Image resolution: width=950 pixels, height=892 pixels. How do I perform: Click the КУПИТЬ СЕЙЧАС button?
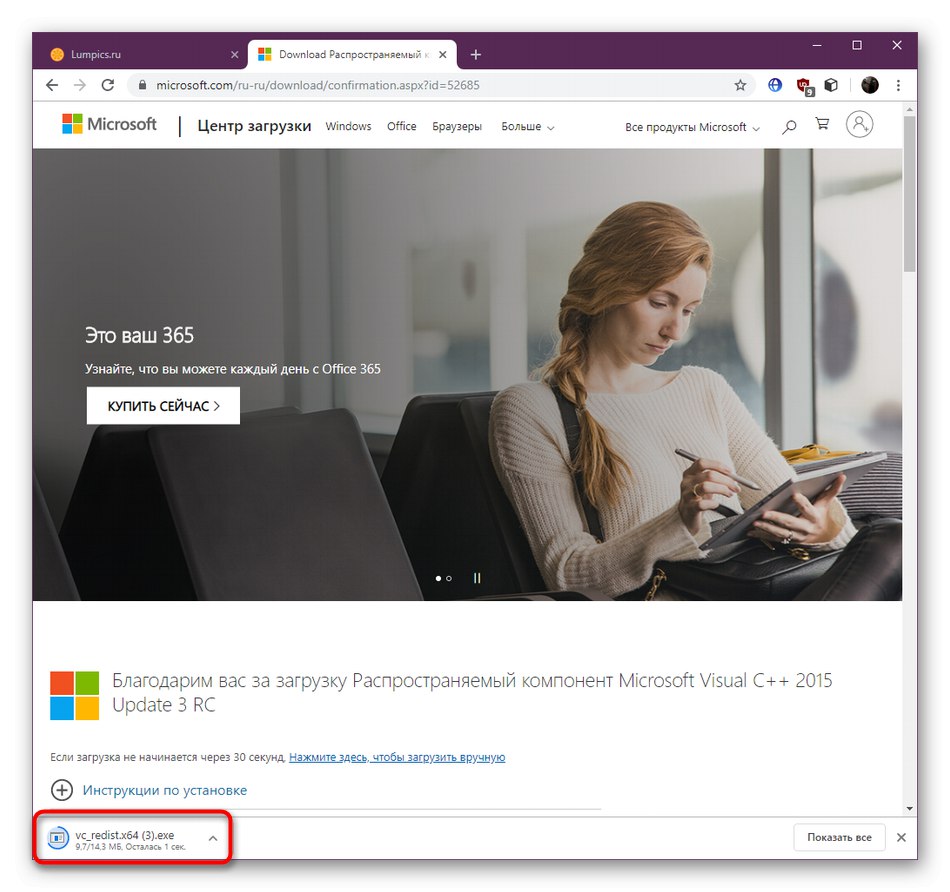click(164, 406)
